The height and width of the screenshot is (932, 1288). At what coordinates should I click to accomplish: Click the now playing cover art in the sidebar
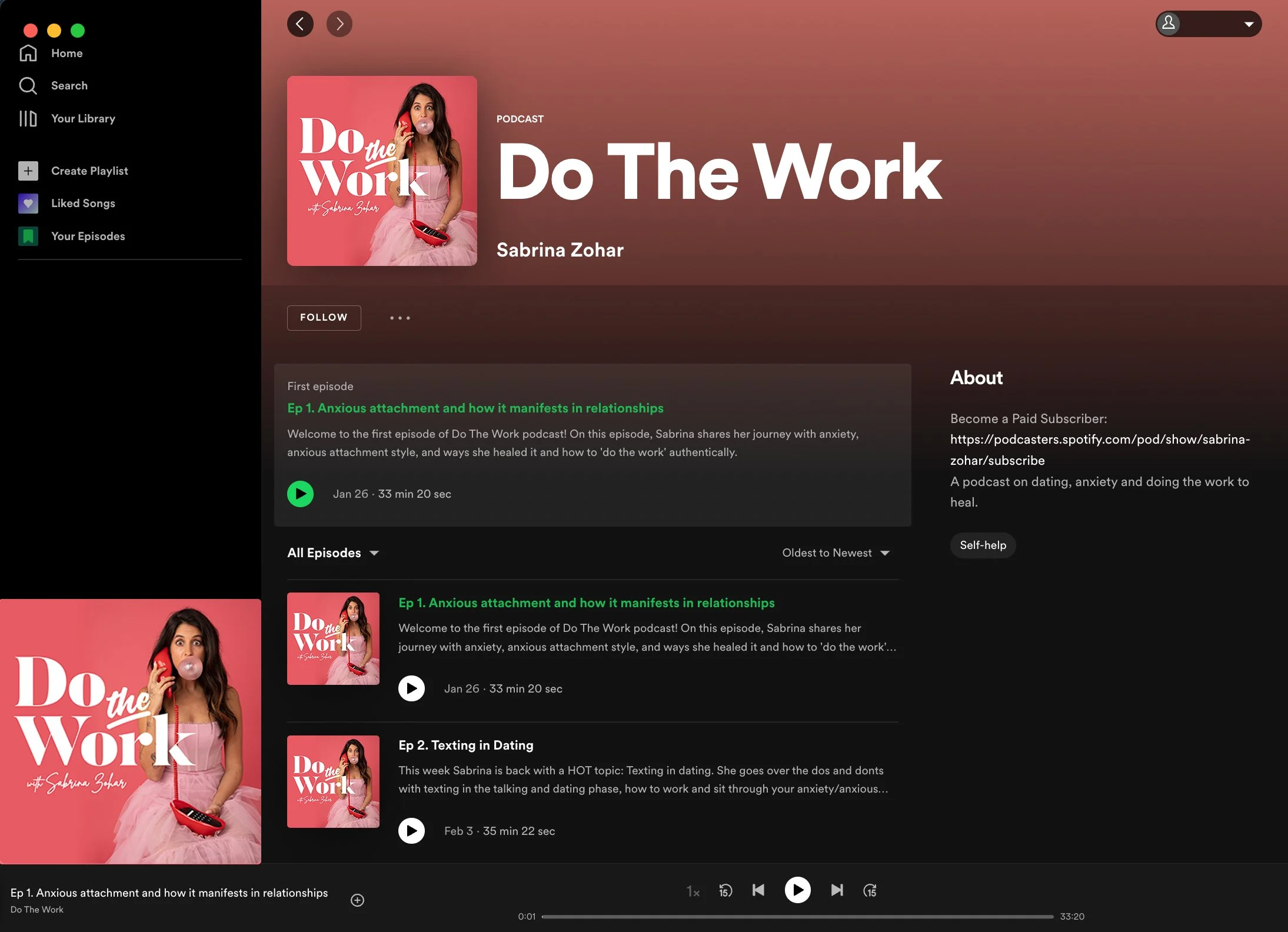pyautogui.click(x=131, y=731)
